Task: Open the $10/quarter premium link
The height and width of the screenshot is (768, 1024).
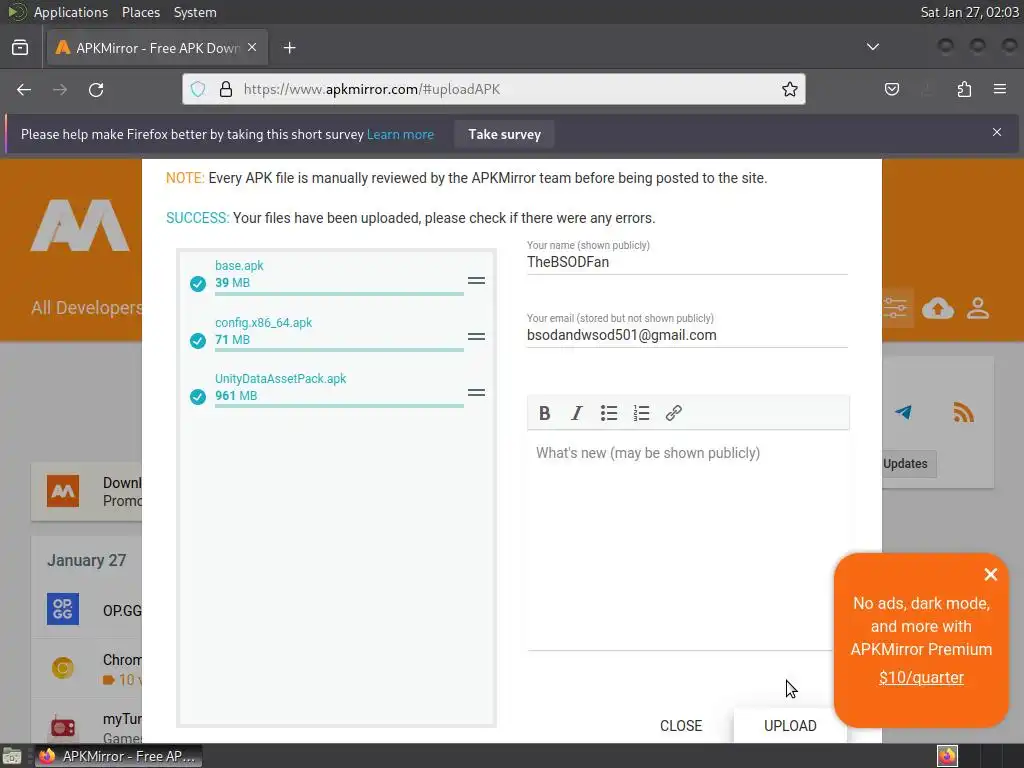Action: [921, 677]
